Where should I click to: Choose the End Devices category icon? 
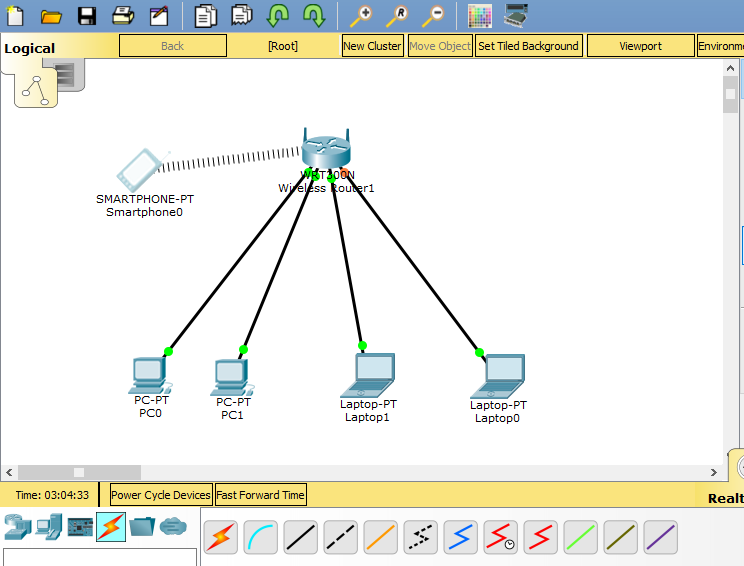click(x=50, y=527)
